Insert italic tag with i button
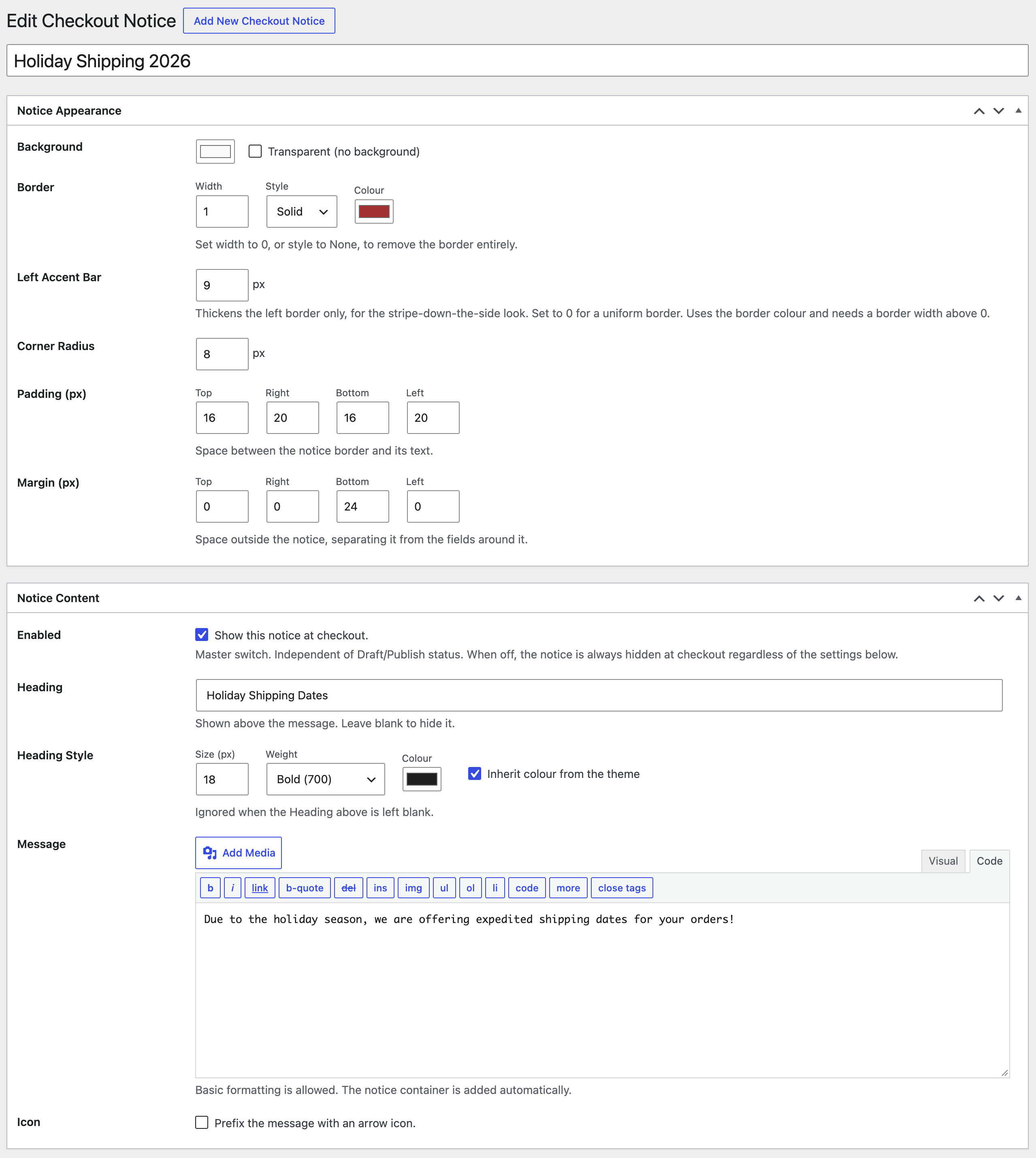1036x1158 pixels. coord(232,888)
